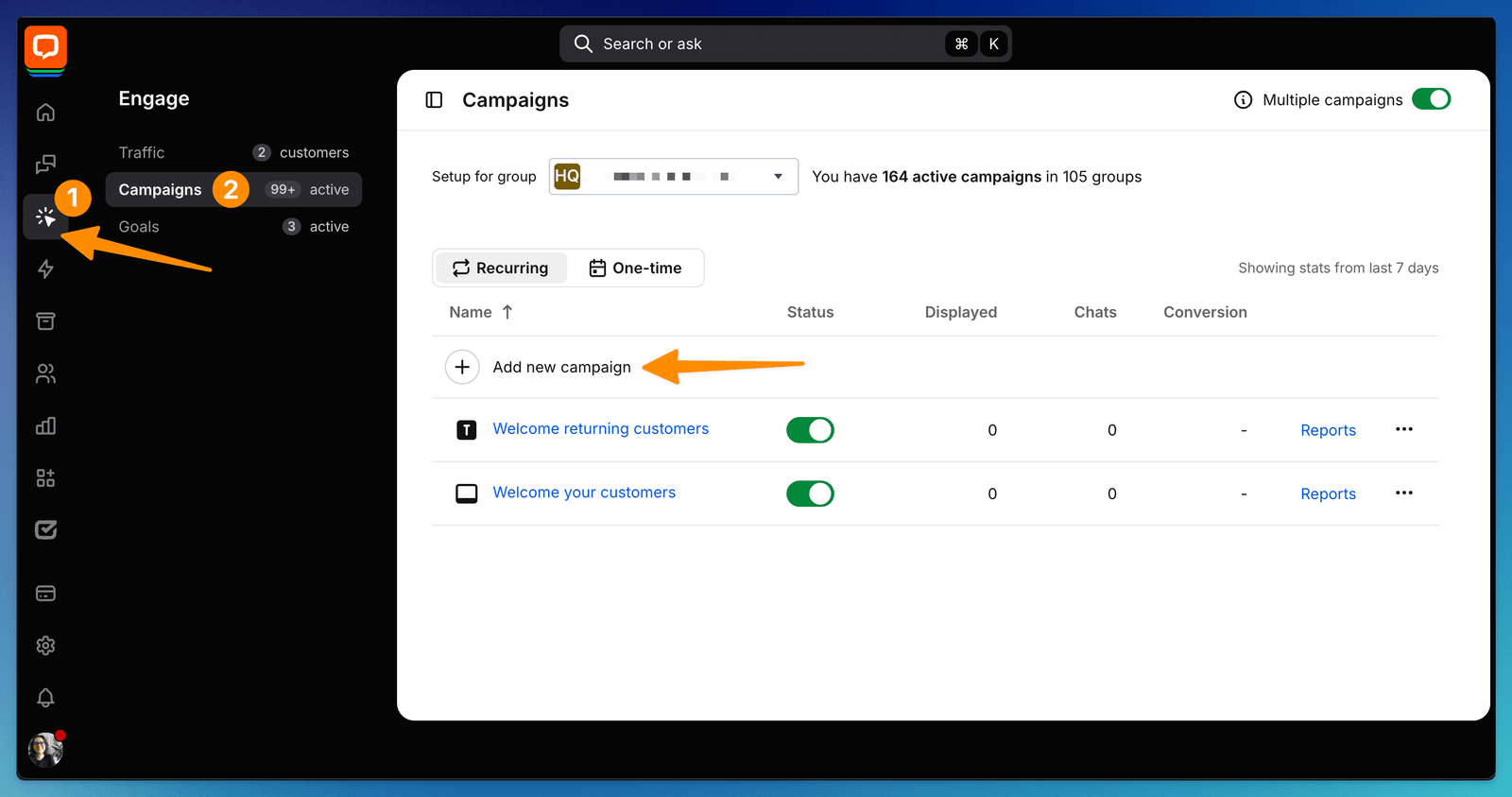Collapse the side panel via Campaigns header icon
1512x797 pixels.
click(x=434, y=100)
